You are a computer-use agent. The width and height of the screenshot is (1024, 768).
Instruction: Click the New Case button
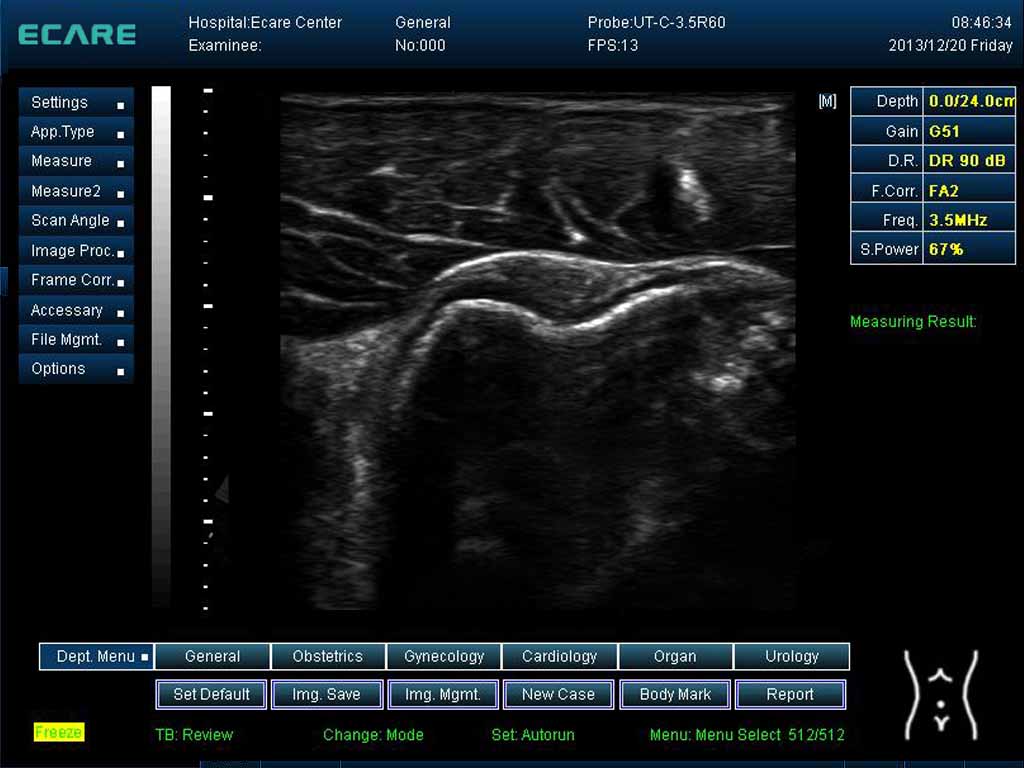[558, 694]
